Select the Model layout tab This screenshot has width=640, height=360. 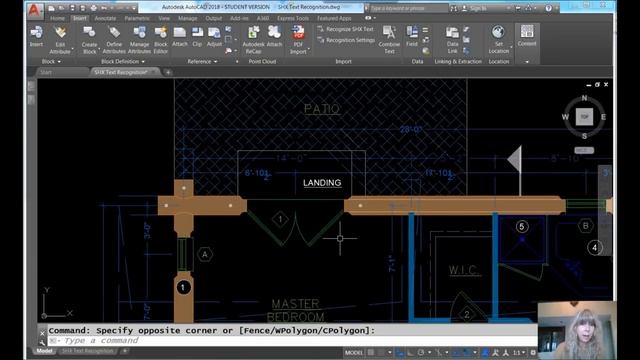44,351
